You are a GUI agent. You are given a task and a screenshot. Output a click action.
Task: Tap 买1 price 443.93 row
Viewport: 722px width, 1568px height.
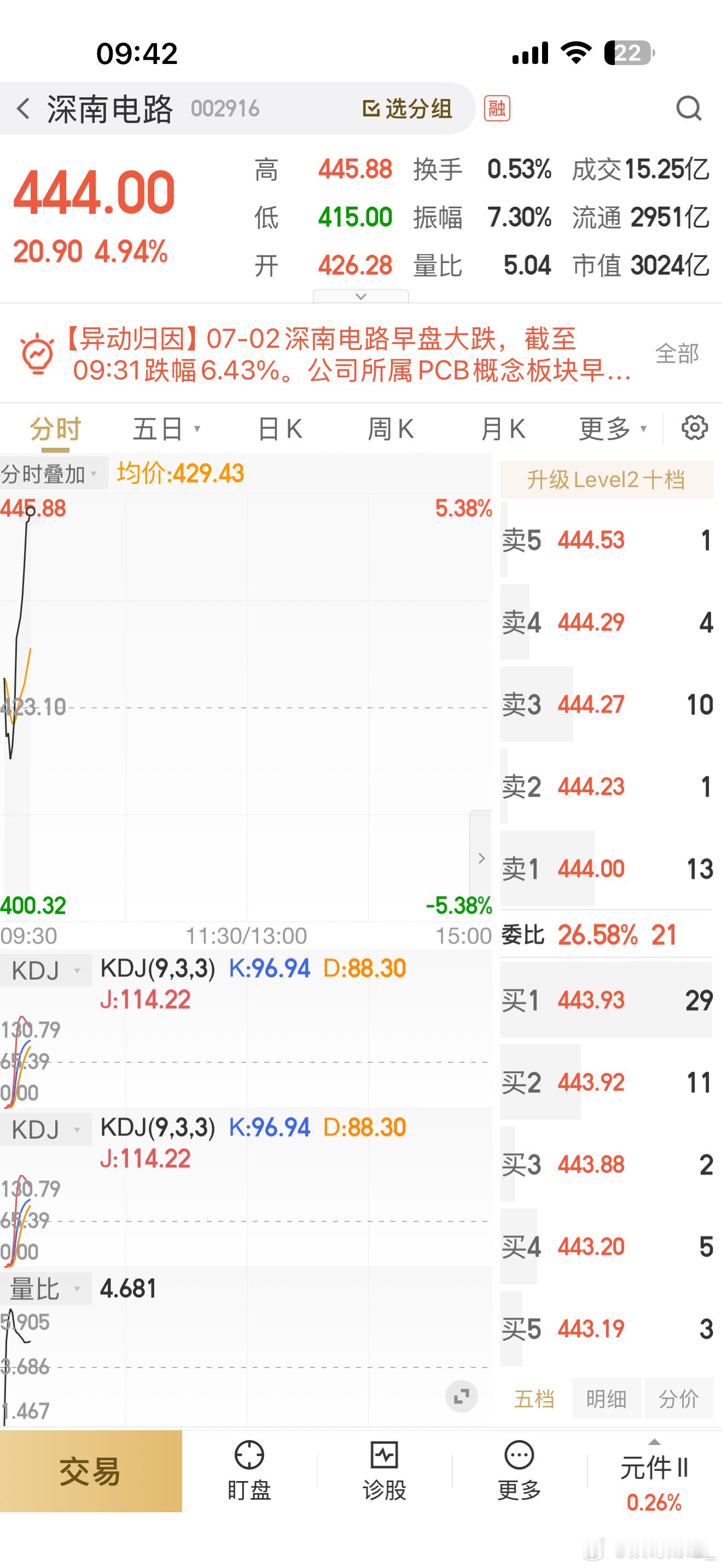pos(607,1000)
